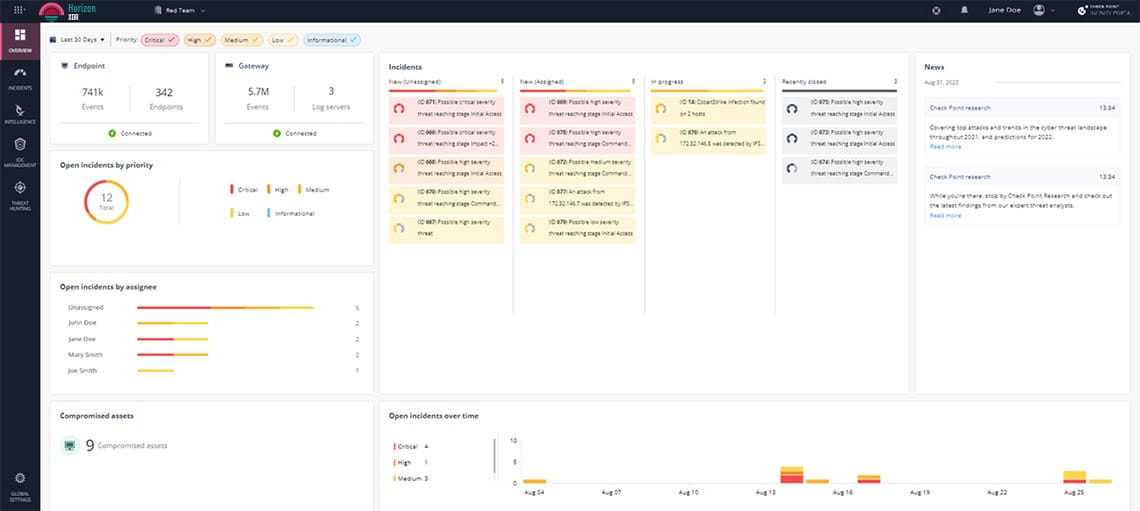This screenshot has width=1140, height=511.
Task: Click the severity icon of incident ID 666
Action: coord(398,137)
